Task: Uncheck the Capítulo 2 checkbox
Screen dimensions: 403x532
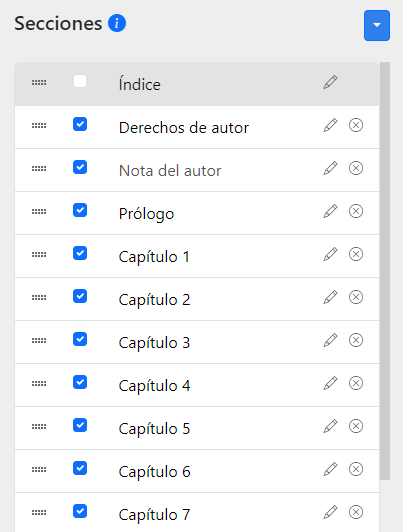Action: coord(80,296)
